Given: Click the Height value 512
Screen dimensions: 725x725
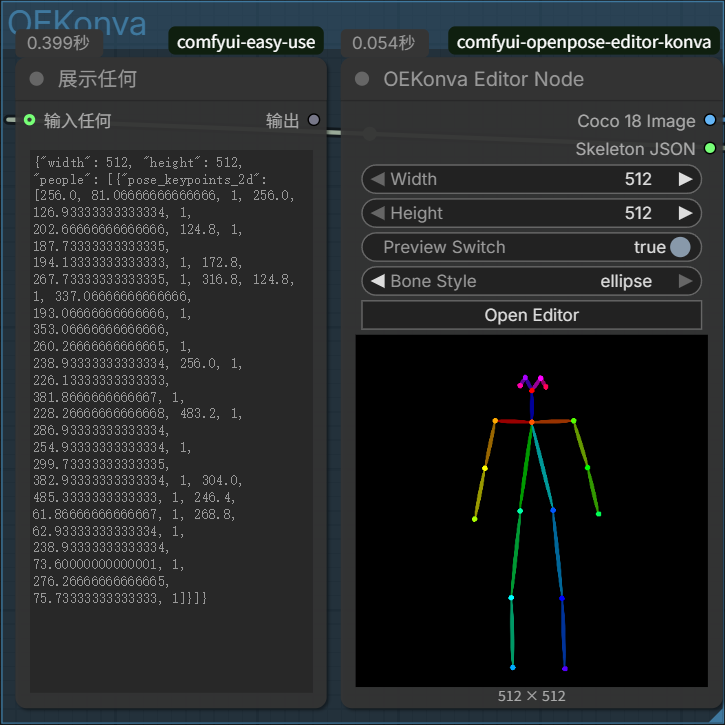Looking at the screenshot, I should pos(638,213).
